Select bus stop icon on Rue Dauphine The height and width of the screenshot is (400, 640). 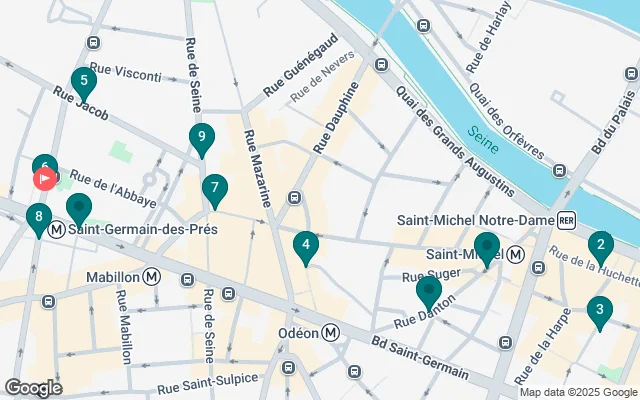click(294, 198)
